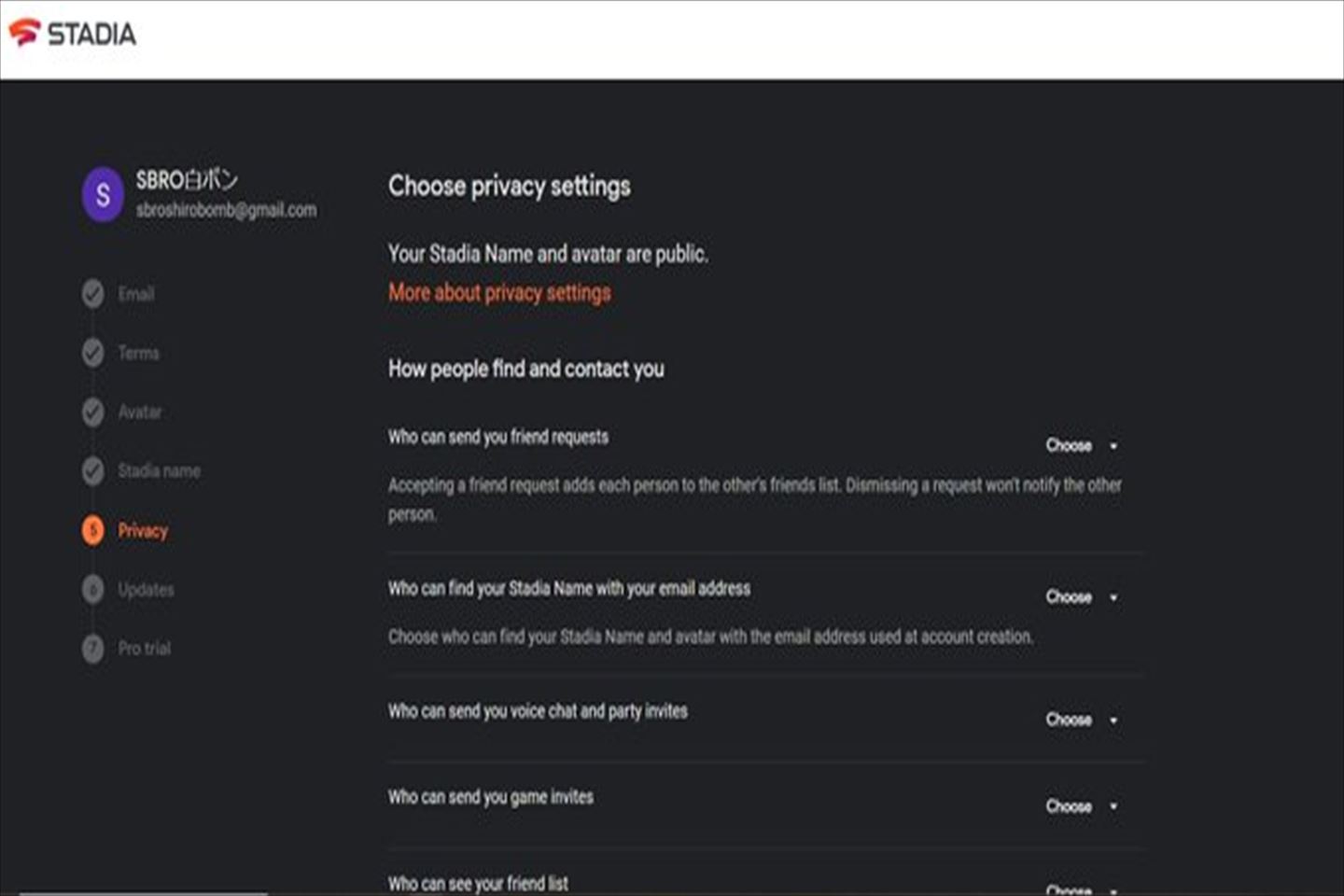Click the 'How people find and contact you' heading
The height and width of the screenshot is (896, 1344).
[x=526, y=369]
